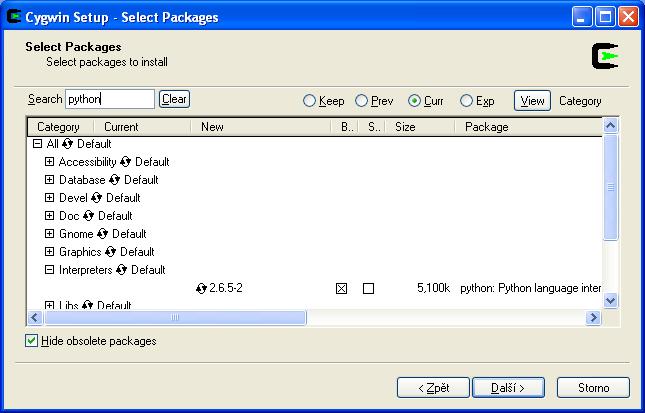Click the Package column header
The image size is (645, 413).
point(487,127)
